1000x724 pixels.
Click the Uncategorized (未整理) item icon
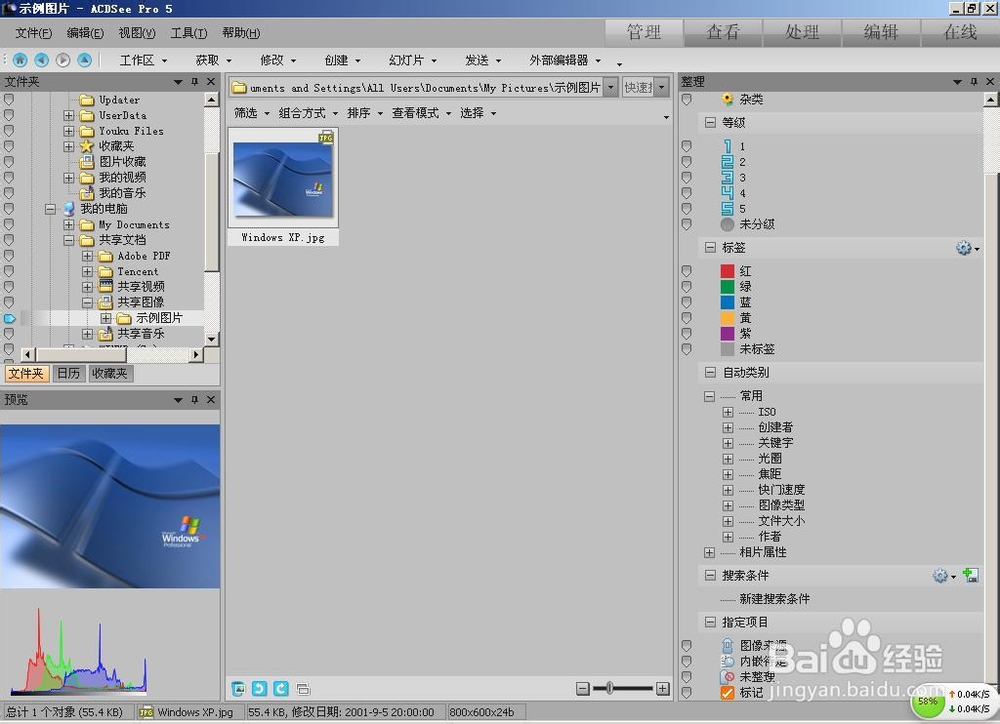(727, 677)
